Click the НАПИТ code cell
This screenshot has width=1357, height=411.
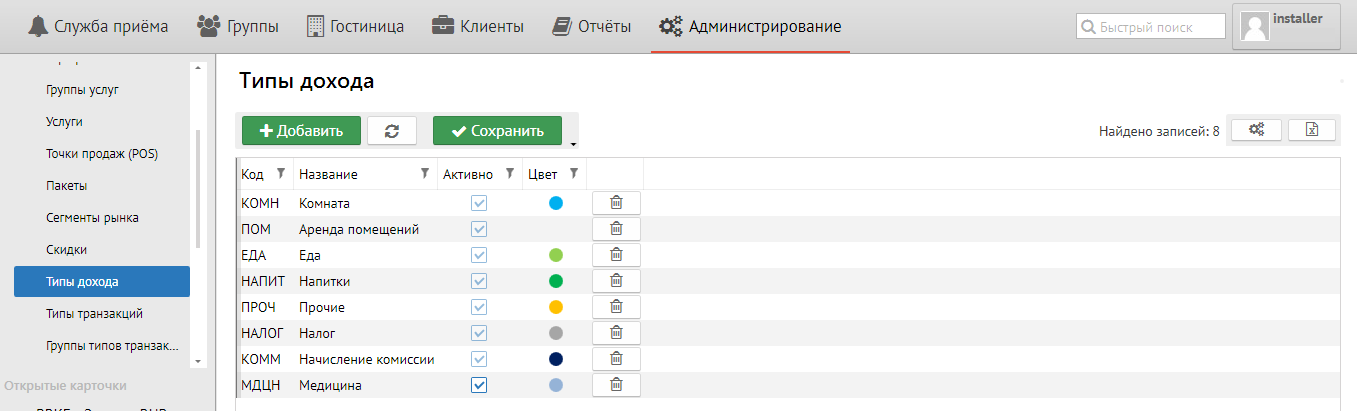click(265, 281)
